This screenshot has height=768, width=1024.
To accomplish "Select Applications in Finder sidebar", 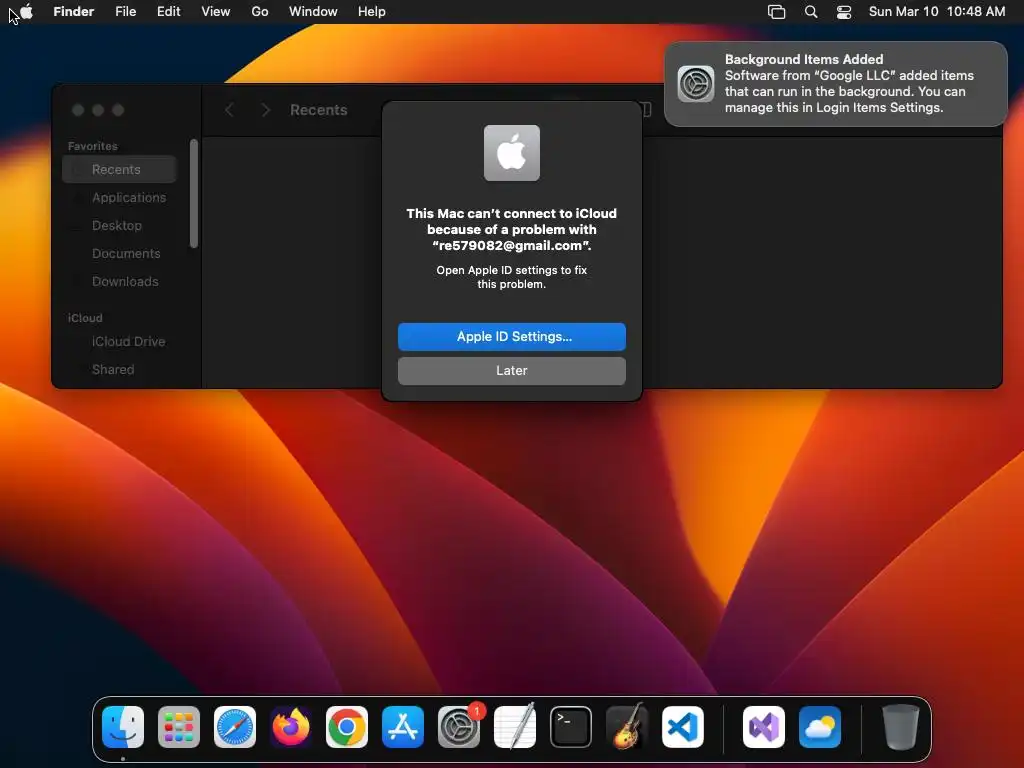I will coord(120,197).
